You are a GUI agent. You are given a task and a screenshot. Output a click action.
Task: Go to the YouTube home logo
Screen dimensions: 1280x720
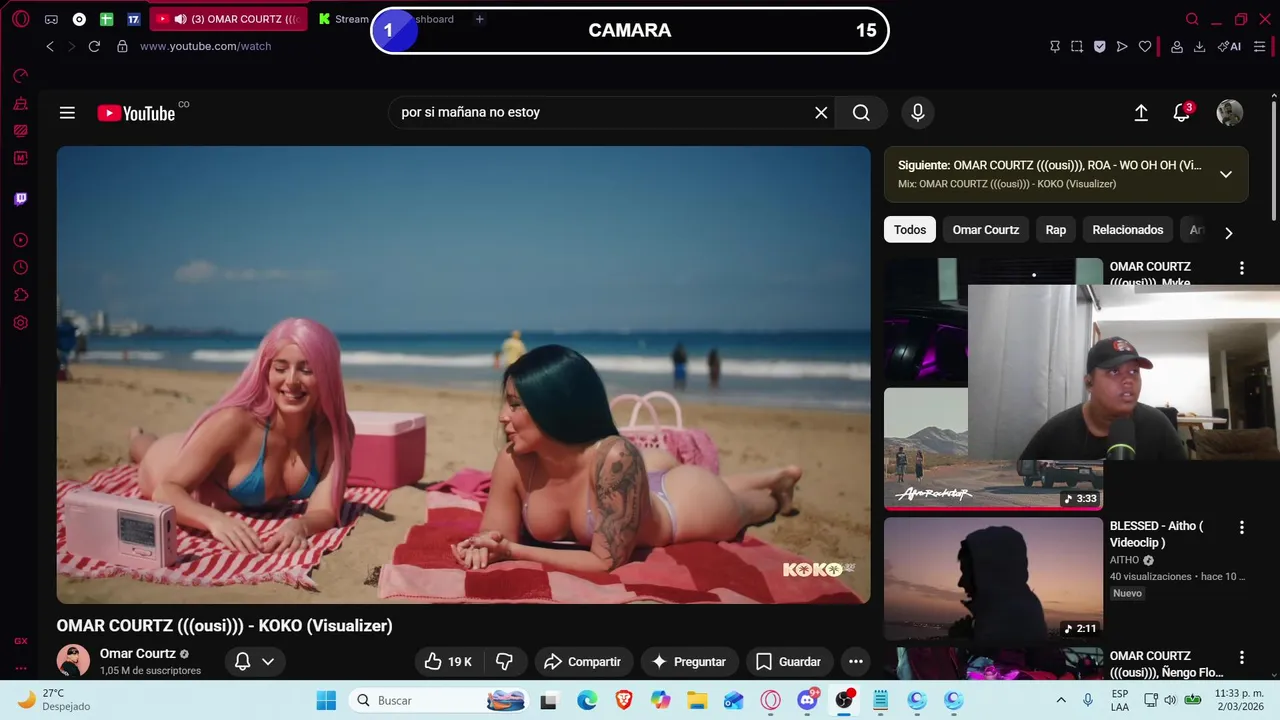pos(137,113)
